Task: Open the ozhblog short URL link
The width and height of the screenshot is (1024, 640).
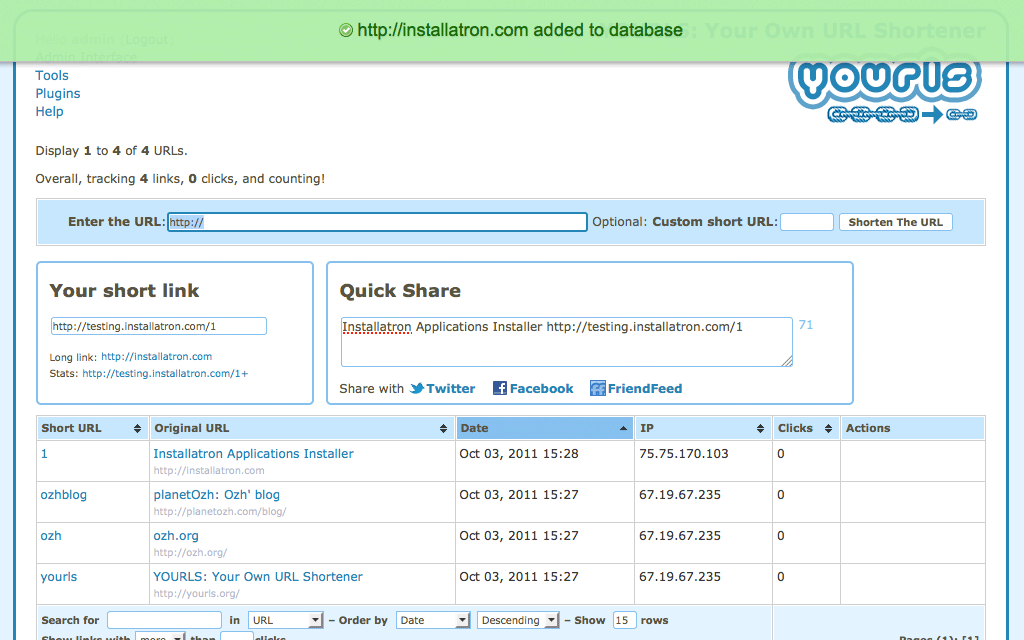Action: pos(63,495)
